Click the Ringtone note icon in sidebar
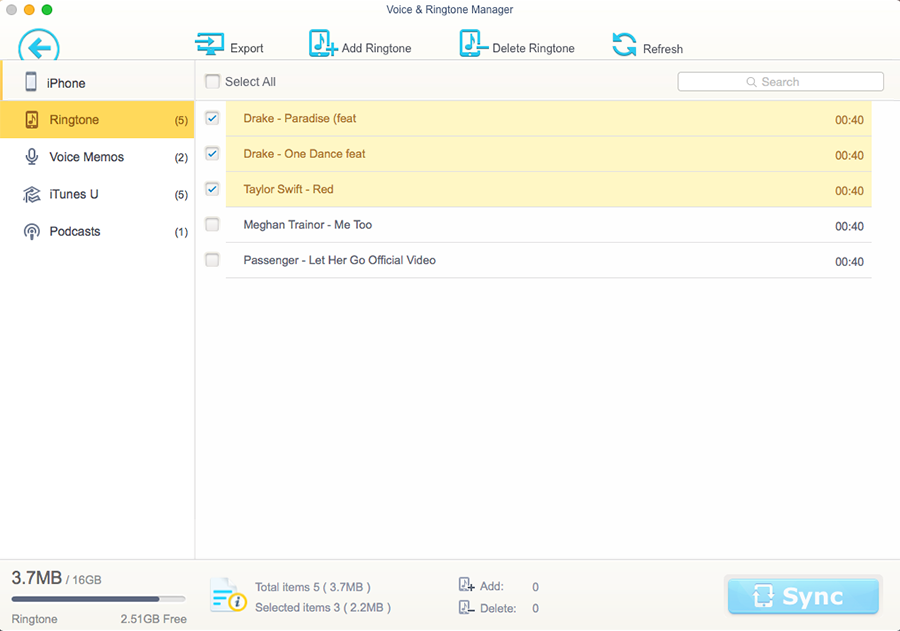Screen dimensions: 900x631 (32, 119)
